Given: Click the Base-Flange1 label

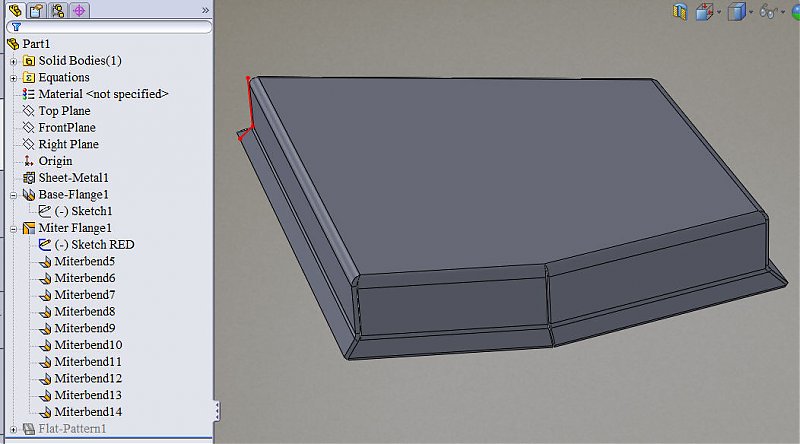Looking at the screenshot, I should pos(73,194).
